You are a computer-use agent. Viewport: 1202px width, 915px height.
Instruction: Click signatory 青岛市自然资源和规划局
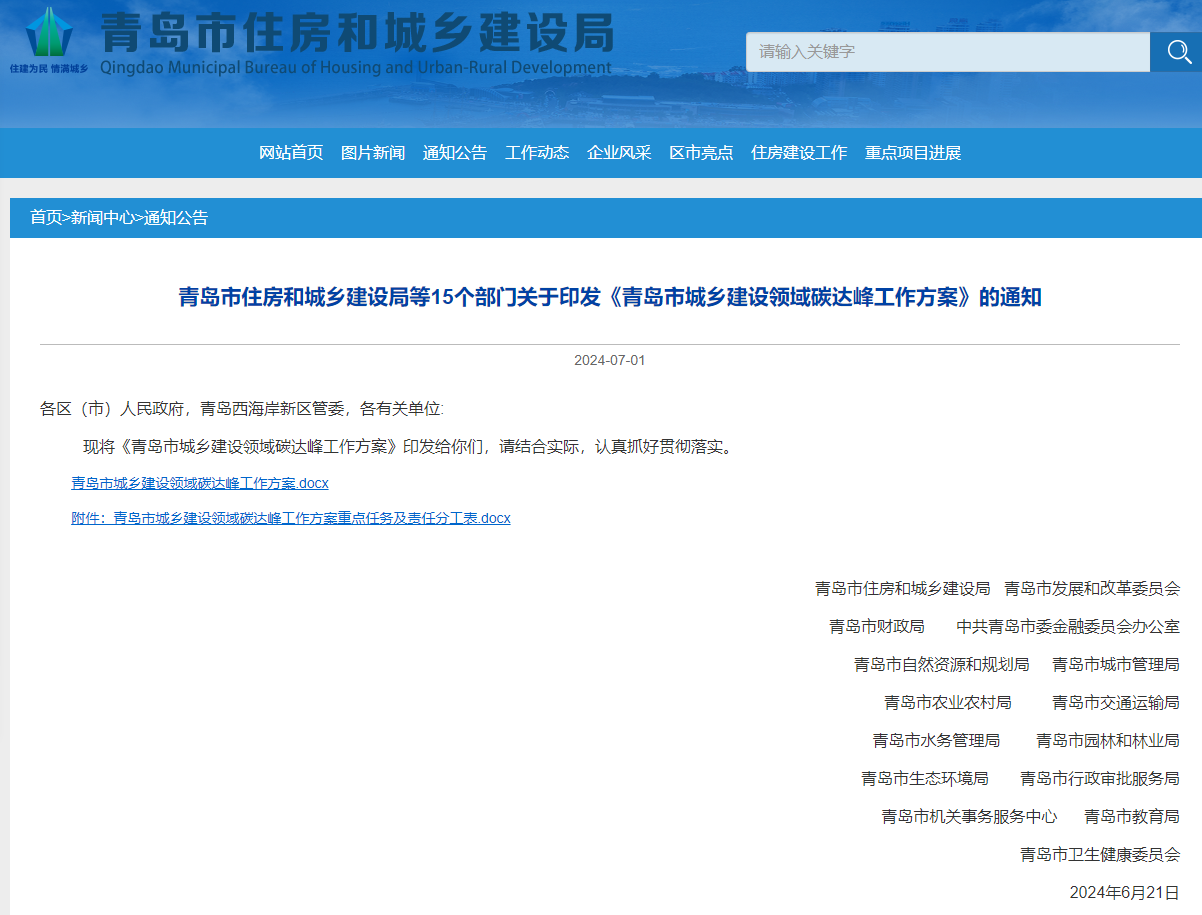click(x=941, y=664)
